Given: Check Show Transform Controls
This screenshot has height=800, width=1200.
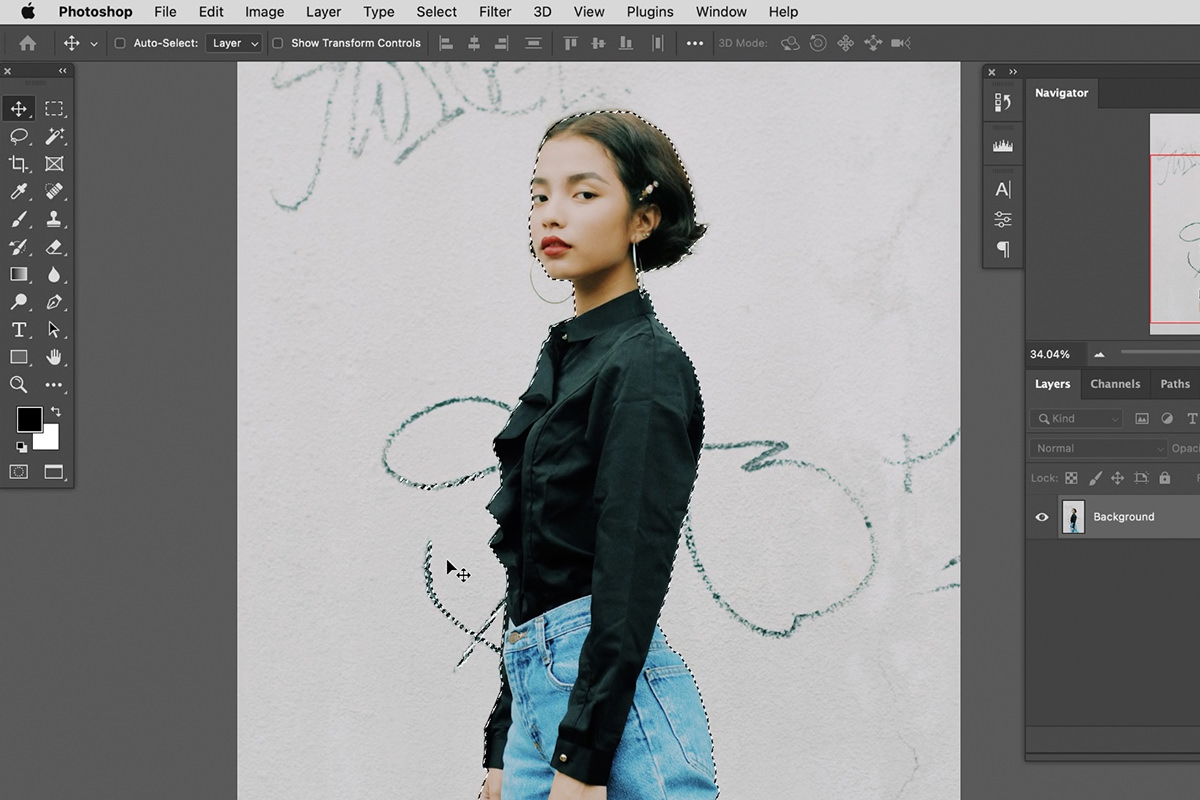Looking at the screenshot, I should (277, 43).
